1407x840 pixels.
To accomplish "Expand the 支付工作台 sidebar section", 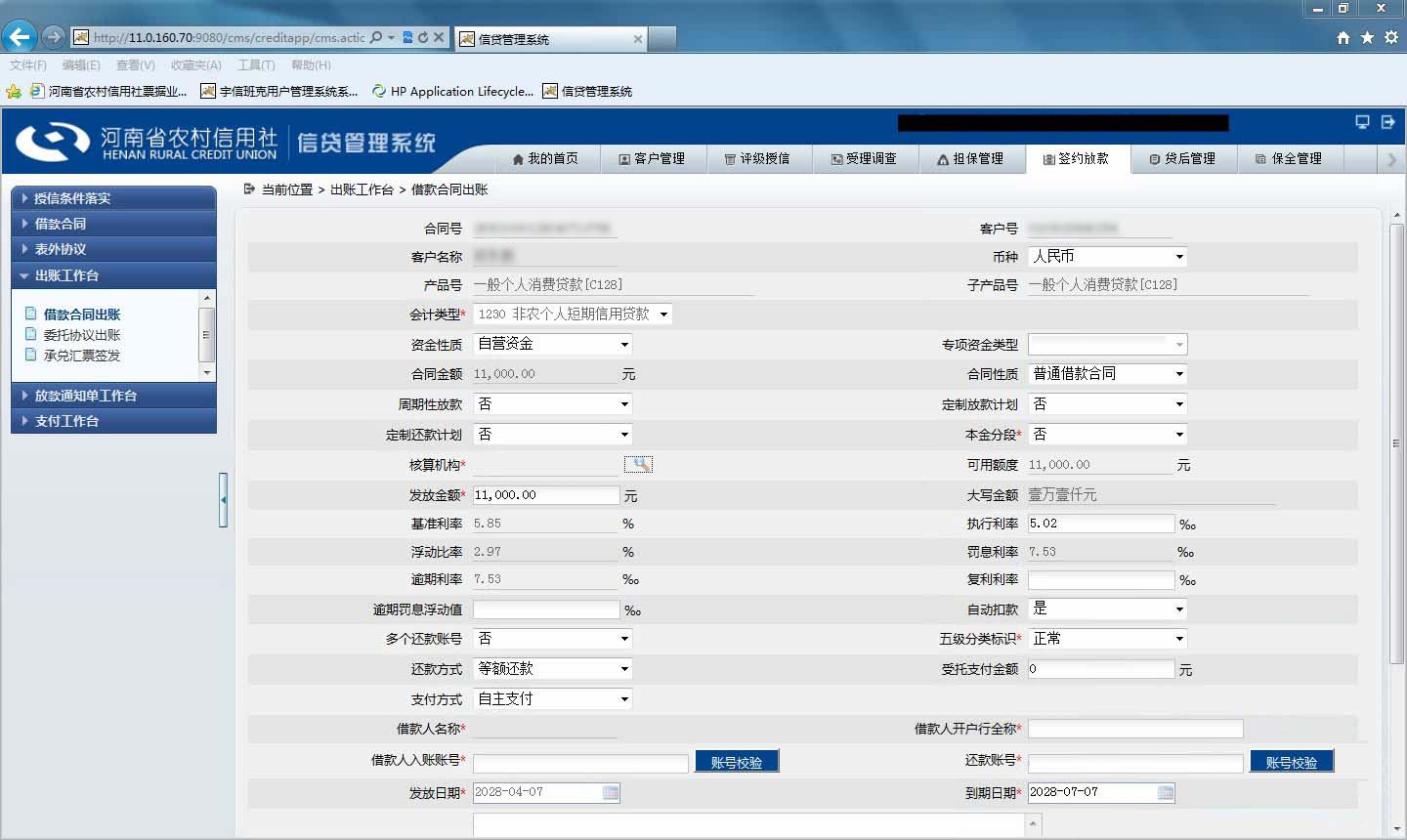I will (113, 421).
